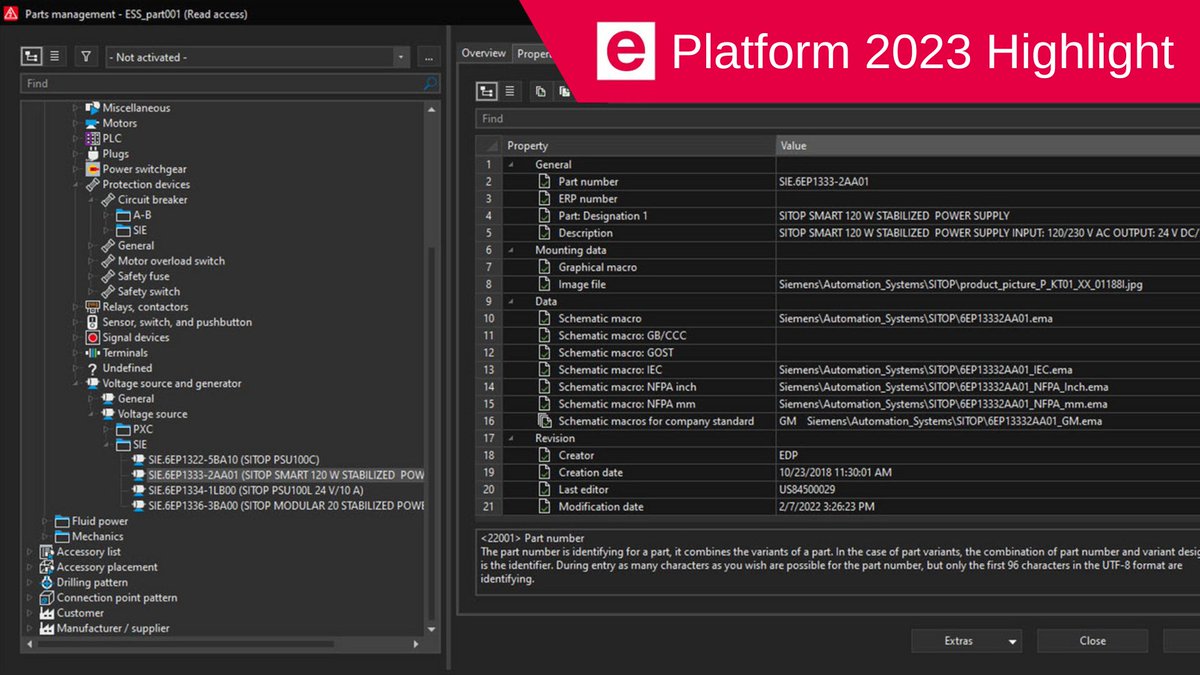The image size is (1200, 675).
Task: Switch property panel to tree view
Action: [x=487, y=91]
